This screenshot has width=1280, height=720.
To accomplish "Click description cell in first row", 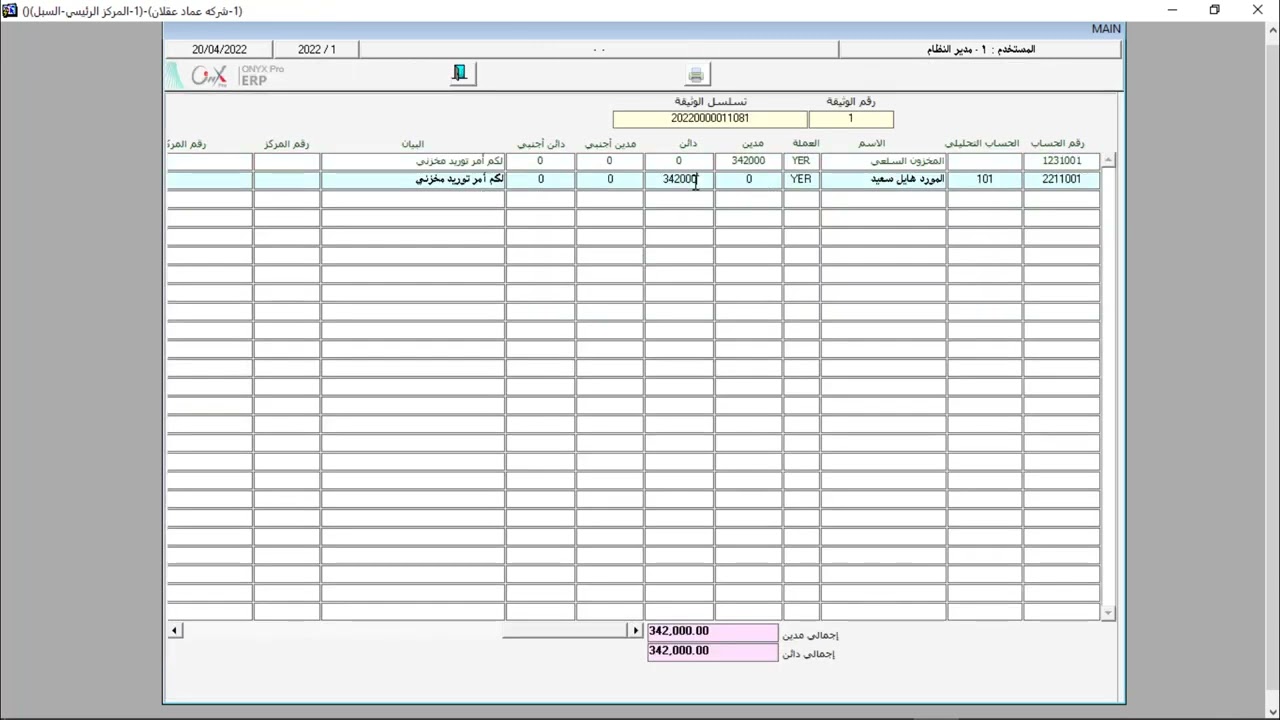I will [x=412, y=161].
